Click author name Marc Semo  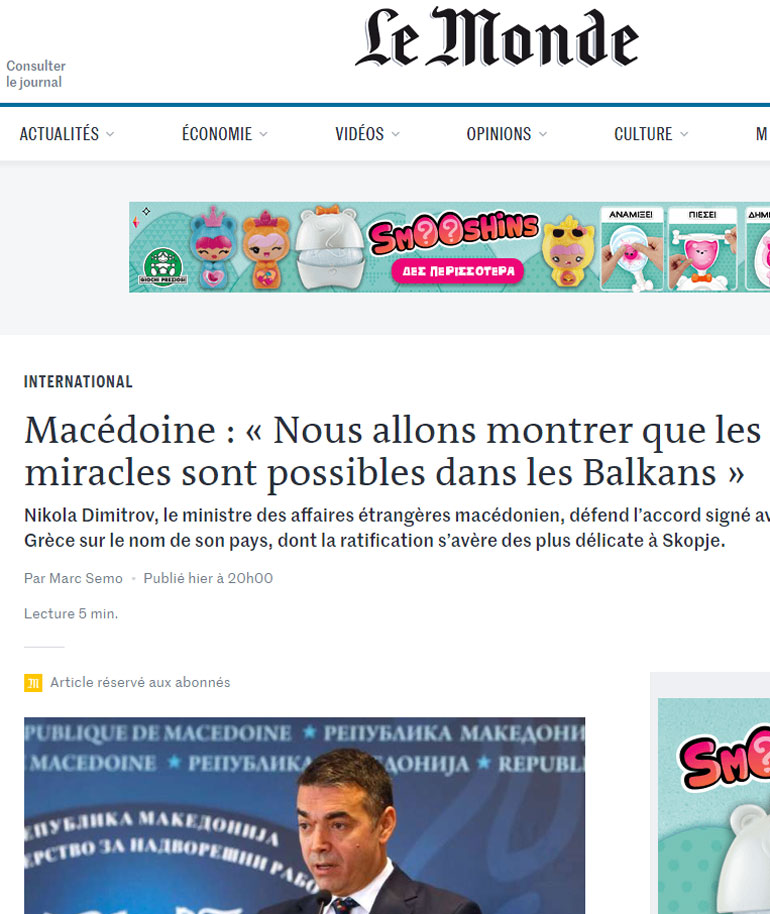pyautogui.click(x=86, y=578)
